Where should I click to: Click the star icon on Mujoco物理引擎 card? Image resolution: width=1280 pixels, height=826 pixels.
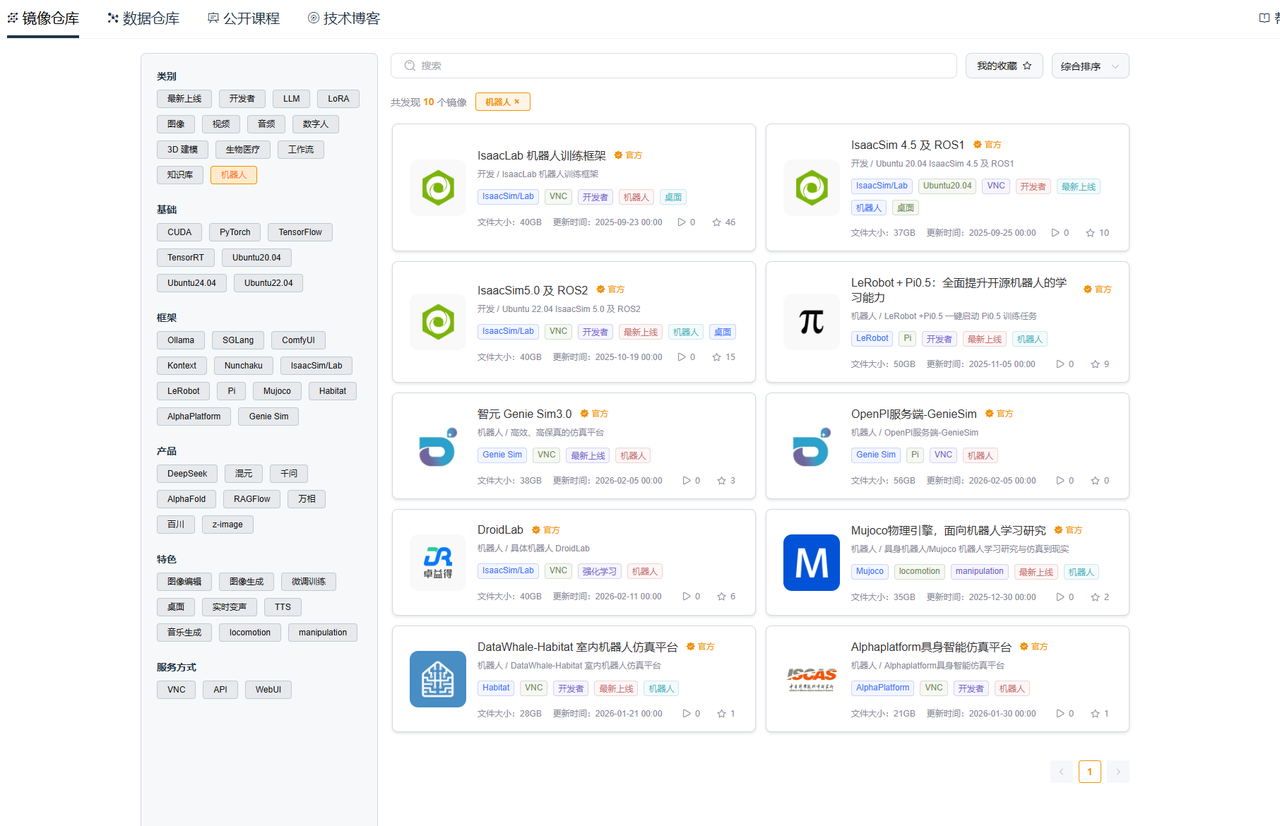(x=1095, y=597)
